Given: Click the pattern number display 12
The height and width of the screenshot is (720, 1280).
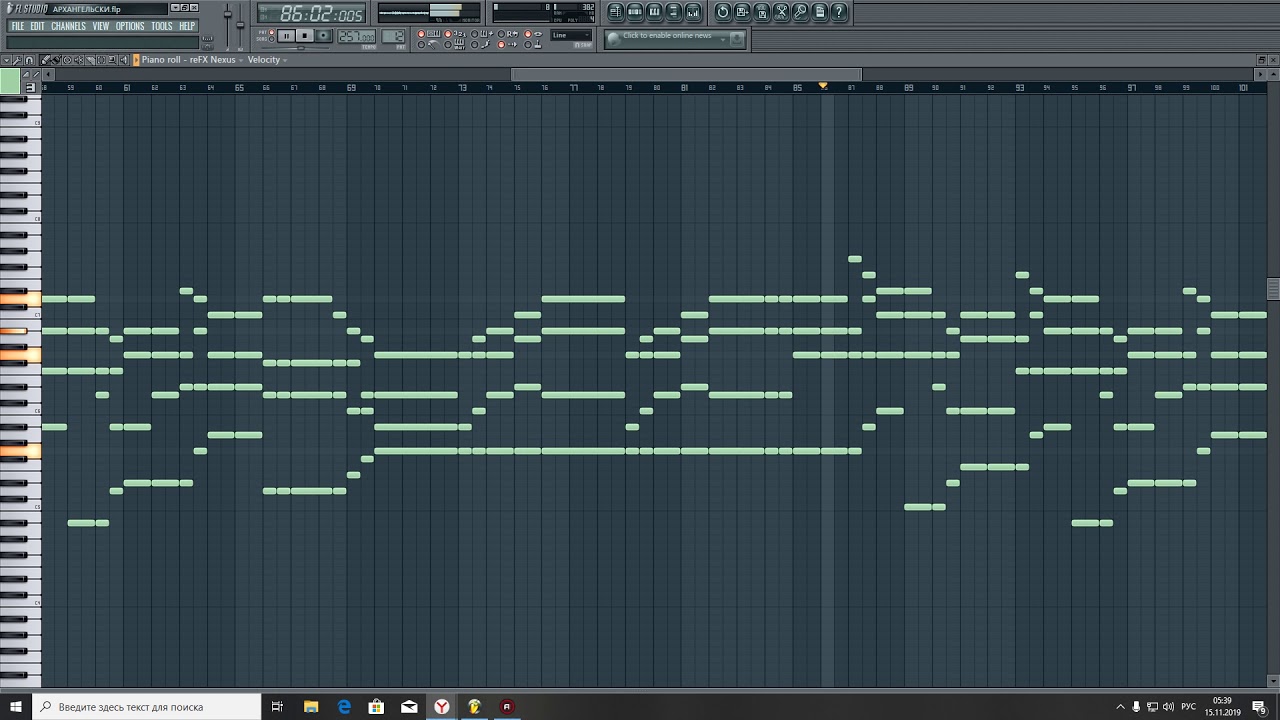Looking at the screenshot, I should point(394,37).
